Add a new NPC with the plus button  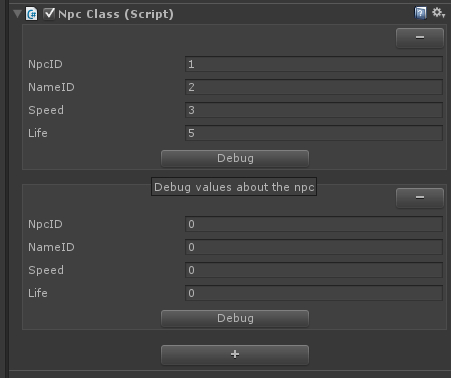(x=235, y=354)
